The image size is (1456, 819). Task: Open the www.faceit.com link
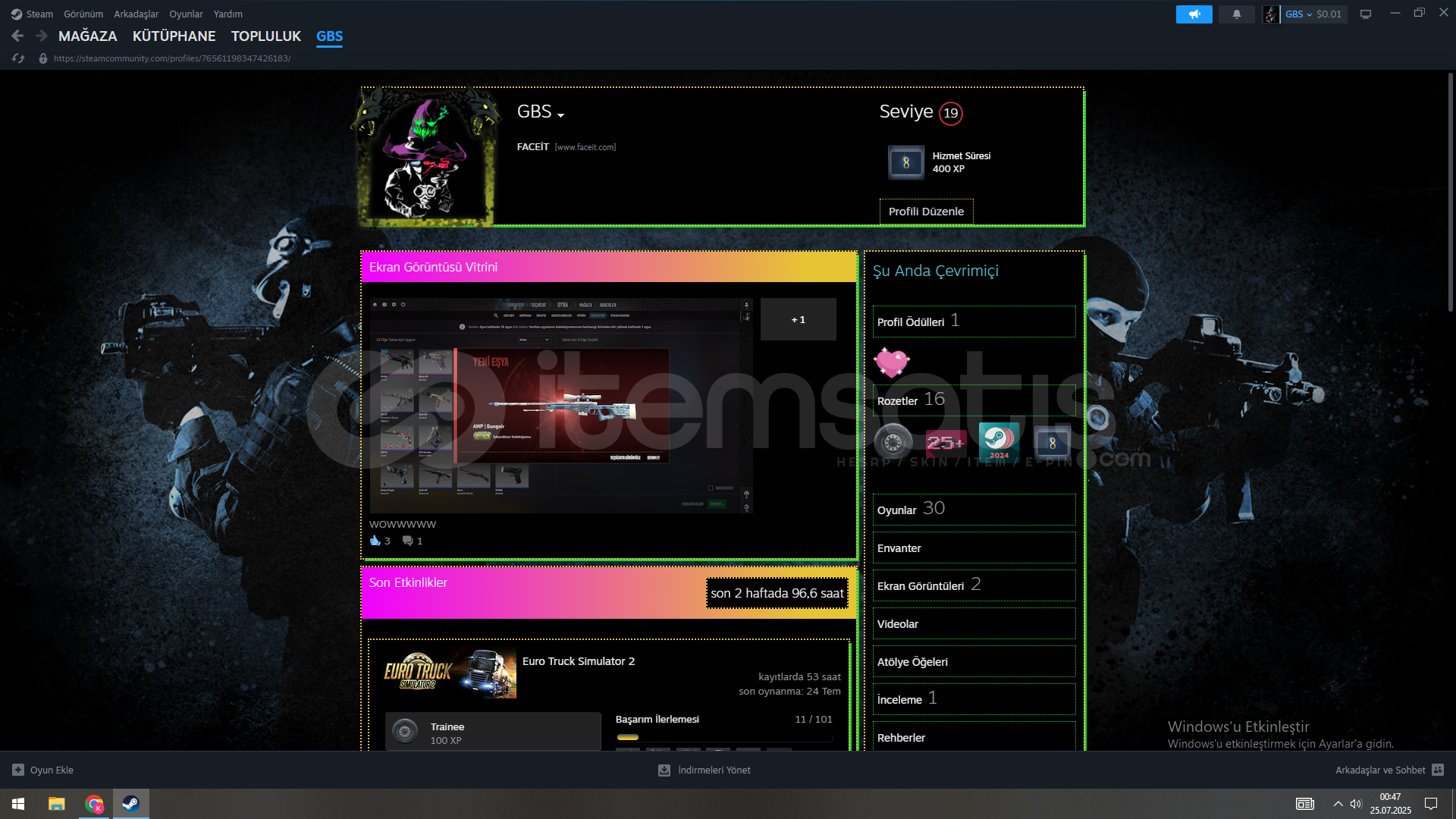(x=585, y=147)
